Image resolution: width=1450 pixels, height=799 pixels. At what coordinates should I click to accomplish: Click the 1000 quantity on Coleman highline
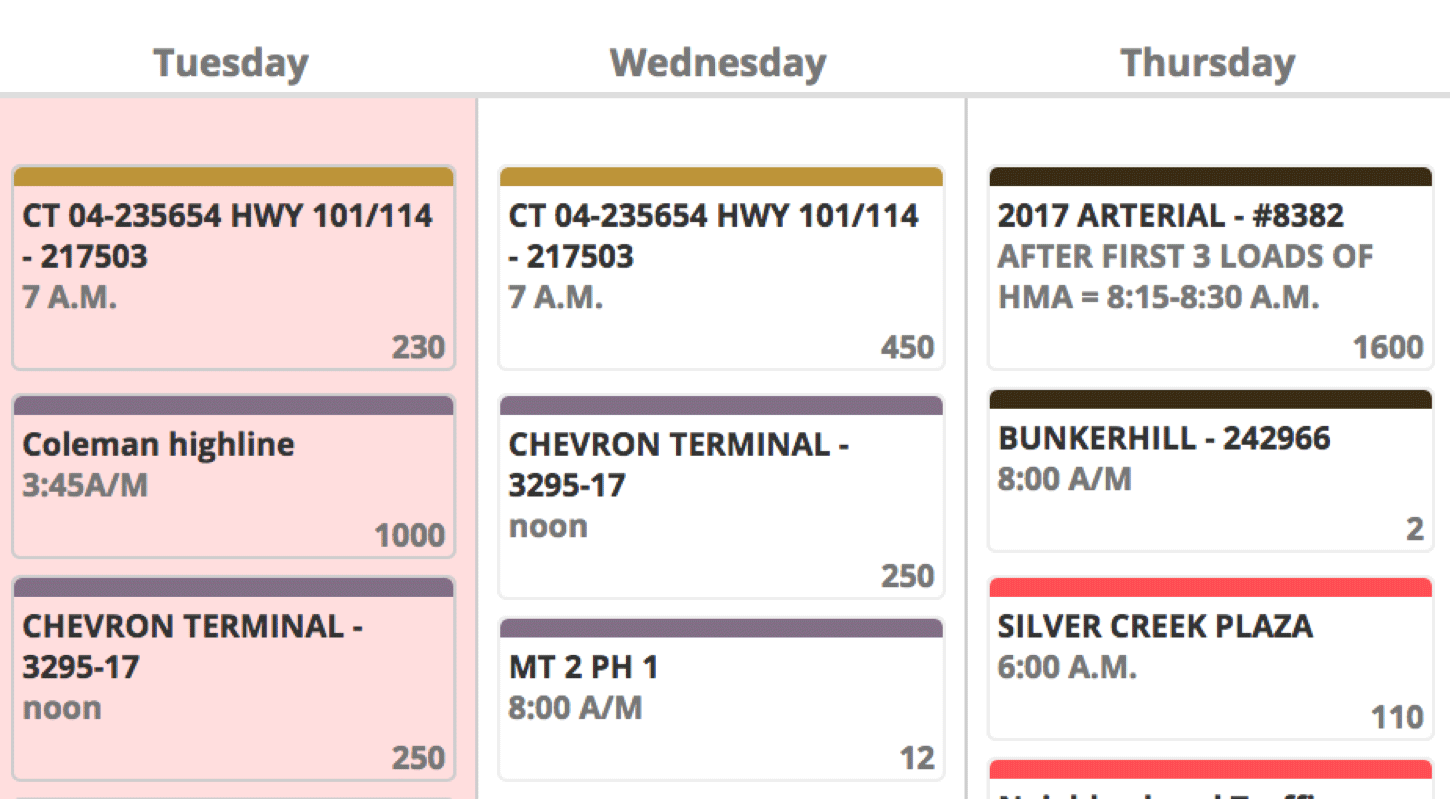(x=410, y=536)
